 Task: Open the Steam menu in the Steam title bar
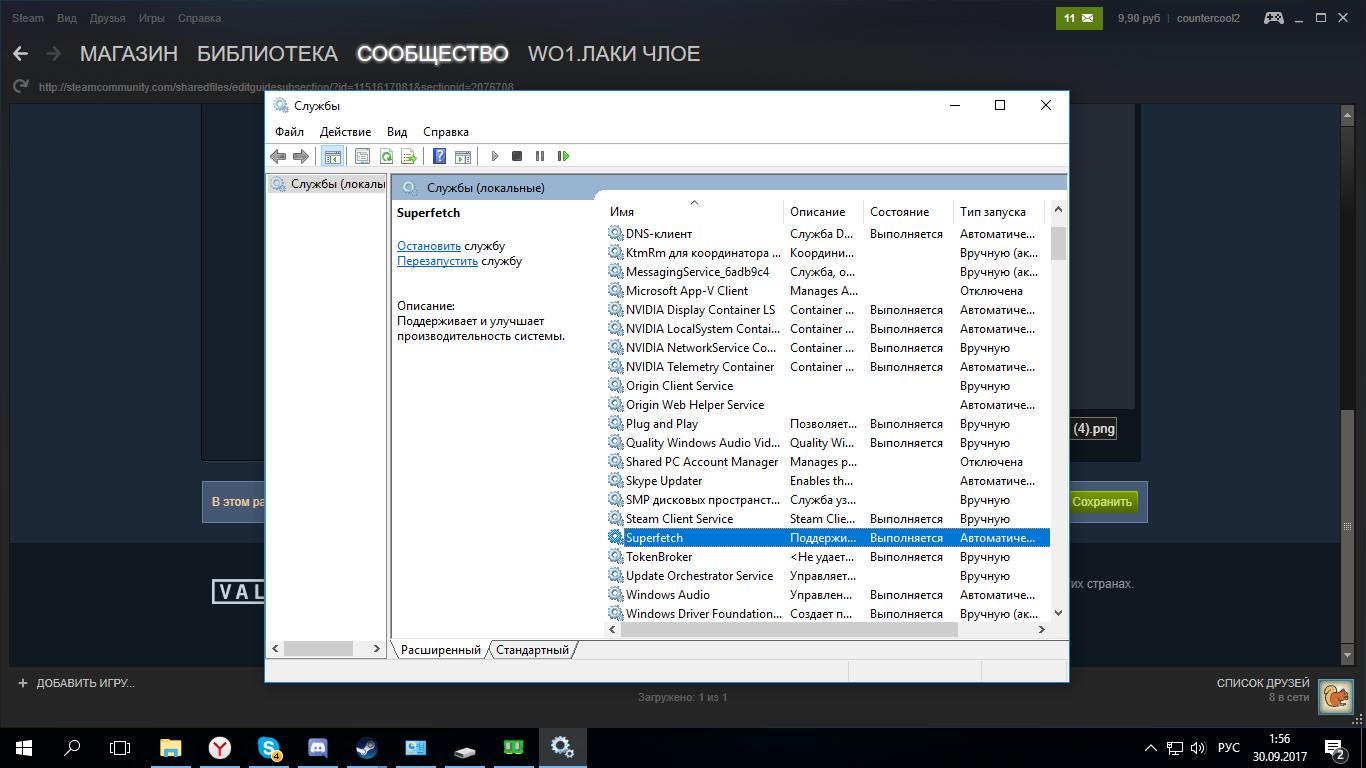point(28,19)
